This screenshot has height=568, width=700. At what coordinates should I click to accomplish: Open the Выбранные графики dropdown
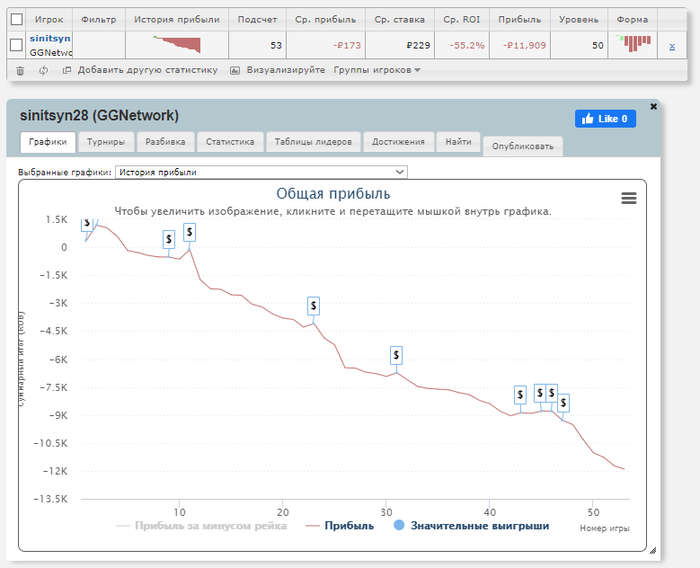click(261, 172)
